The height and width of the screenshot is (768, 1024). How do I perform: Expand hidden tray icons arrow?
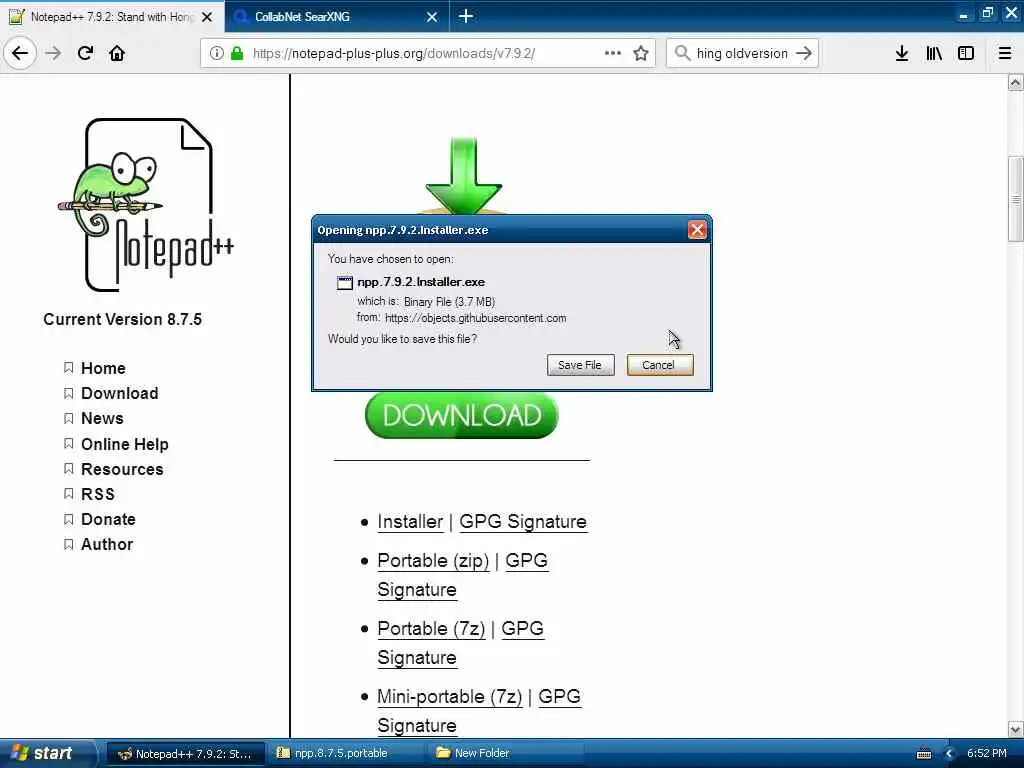[x=949, y=754]
